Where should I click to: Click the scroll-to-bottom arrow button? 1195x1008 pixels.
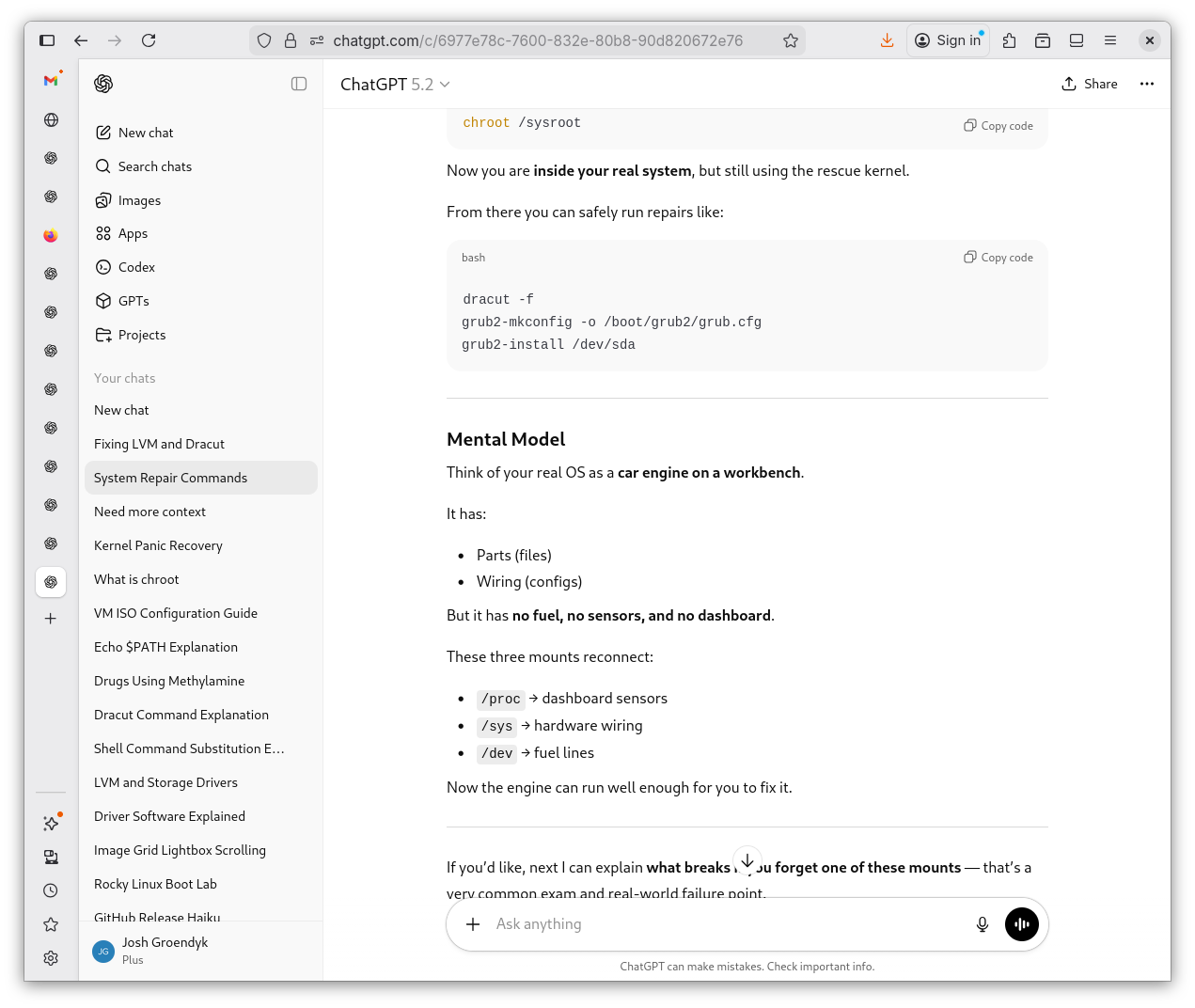(x=747, y=860)
